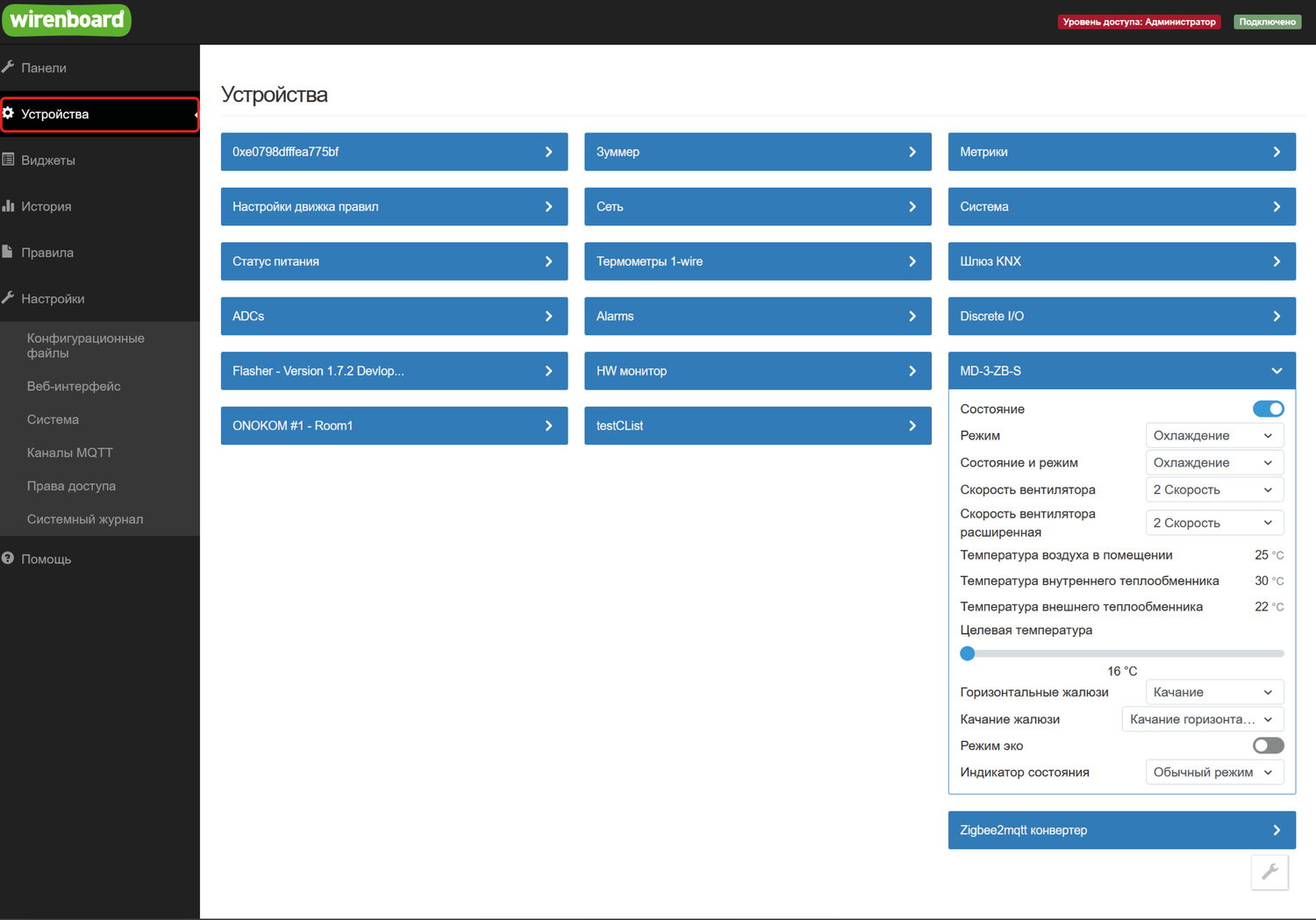
Task: Turn off the Состояние switch
Action: [1268, 409]
